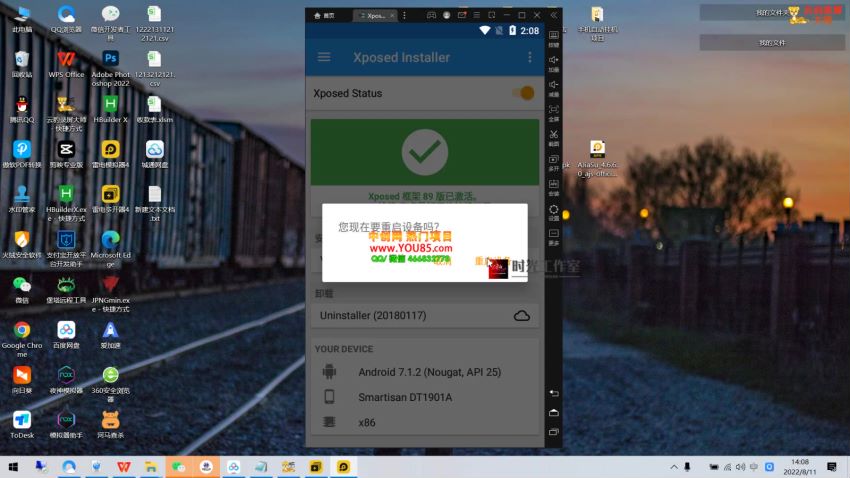Open the Xposed Installer three-dot overflow menu
Image resolution: width=850 pixels, height=478 pixels.
point(530,57)
